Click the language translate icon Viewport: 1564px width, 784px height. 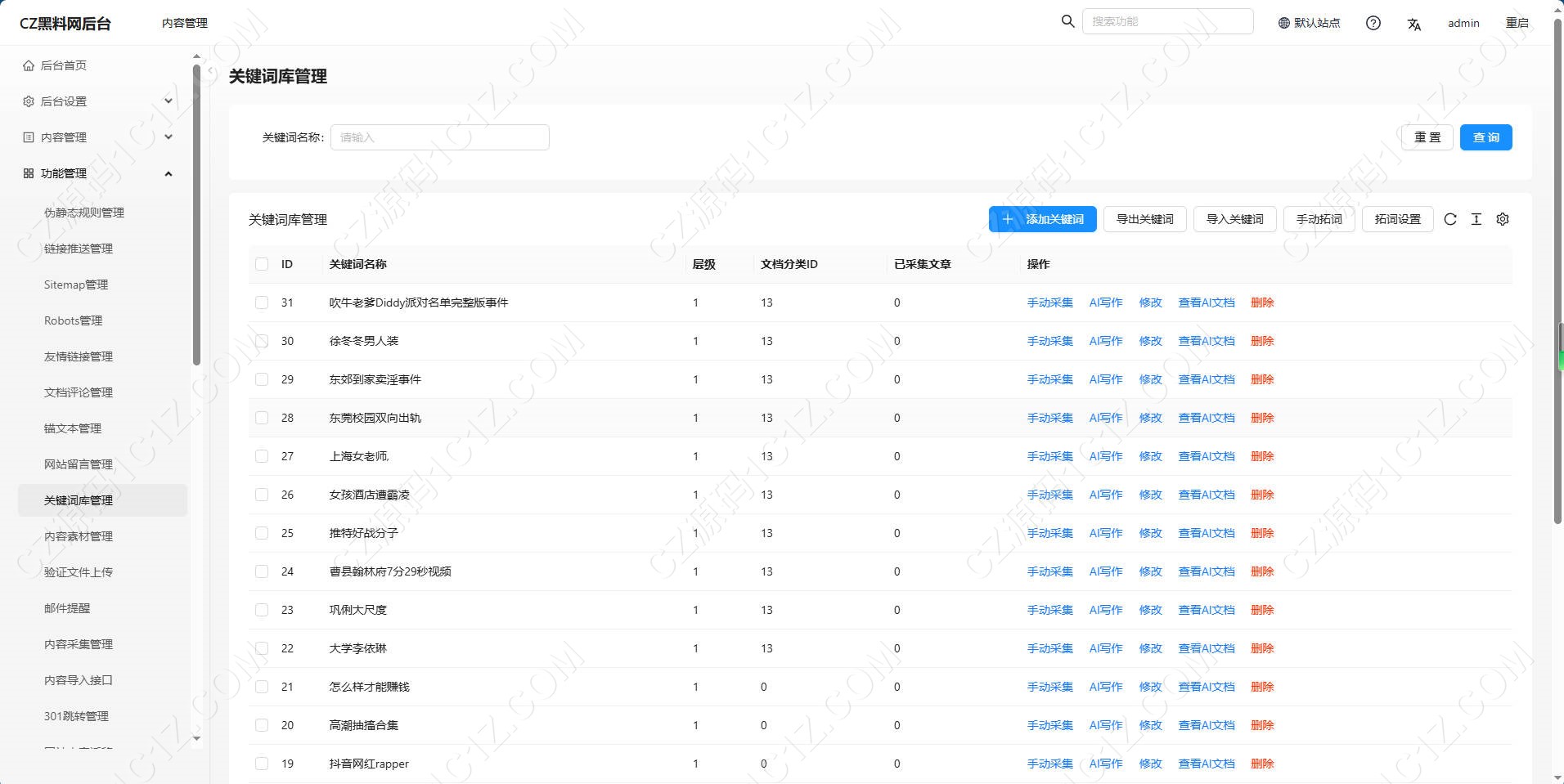pyautogui.click(x=1413, y=24)
